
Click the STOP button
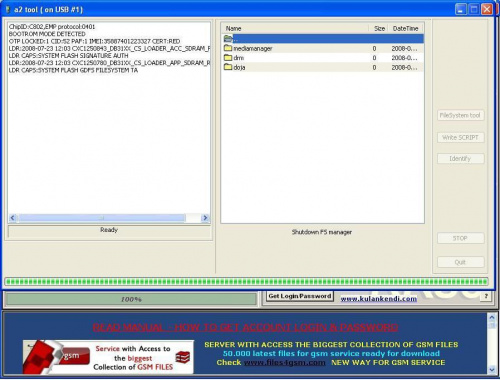pyautogui.click(x=460, y=238)
